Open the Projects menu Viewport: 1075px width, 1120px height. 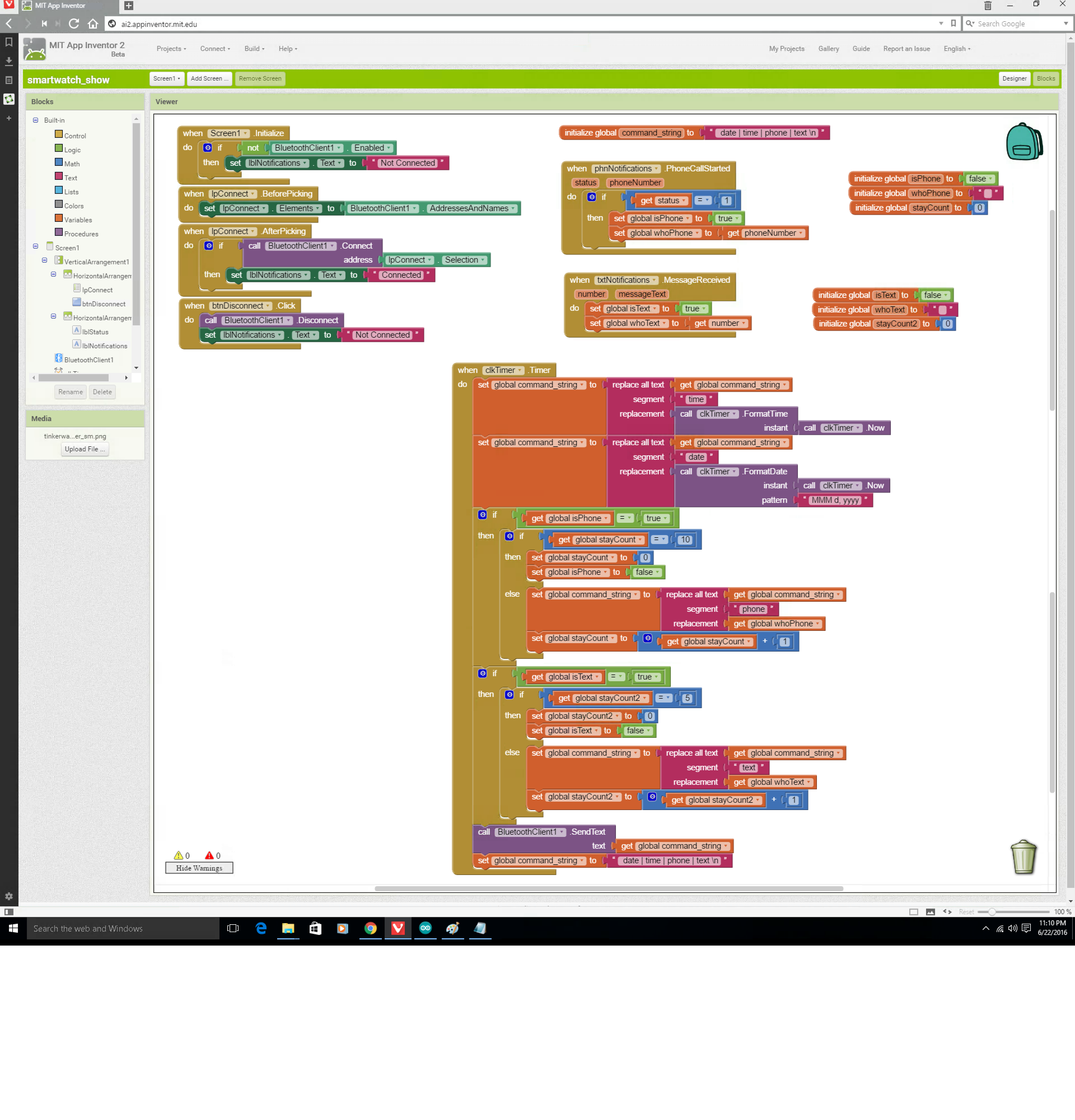pyautogui.click(x=170, y=48)
